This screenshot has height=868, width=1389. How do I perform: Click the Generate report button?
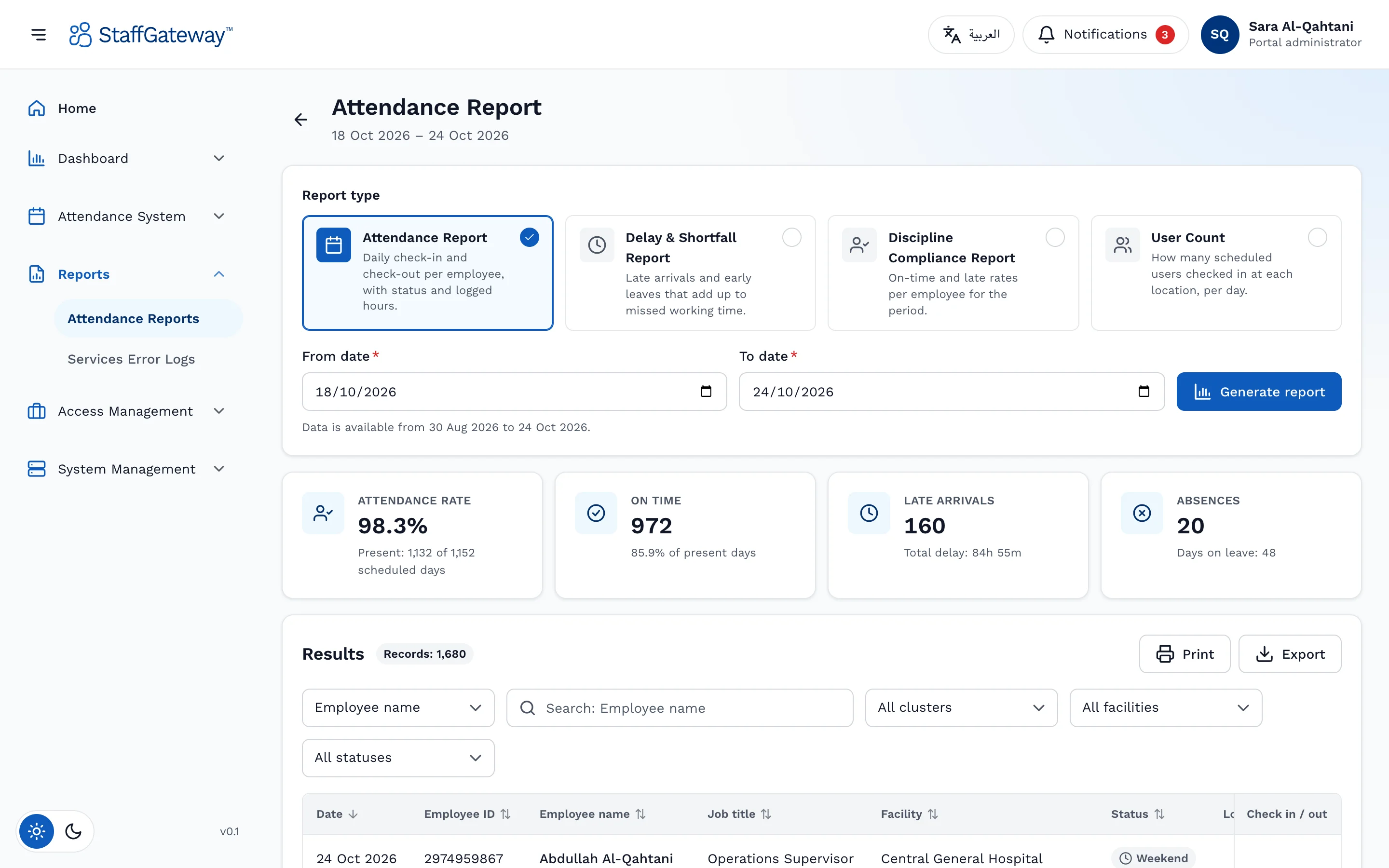pos(1258,392)
